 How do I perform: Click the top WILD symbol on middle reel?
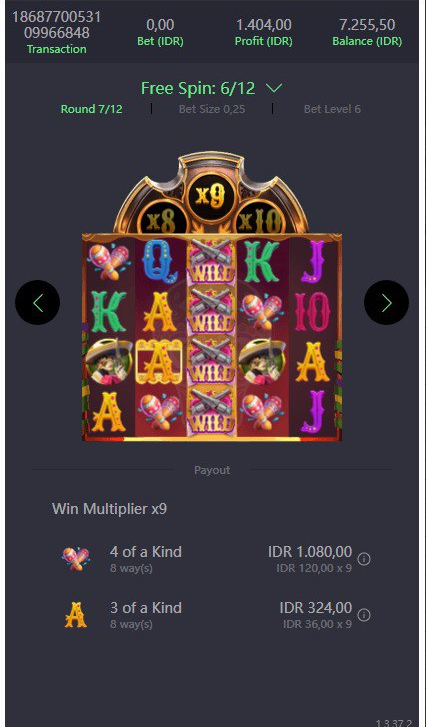[x=212, y=261]
